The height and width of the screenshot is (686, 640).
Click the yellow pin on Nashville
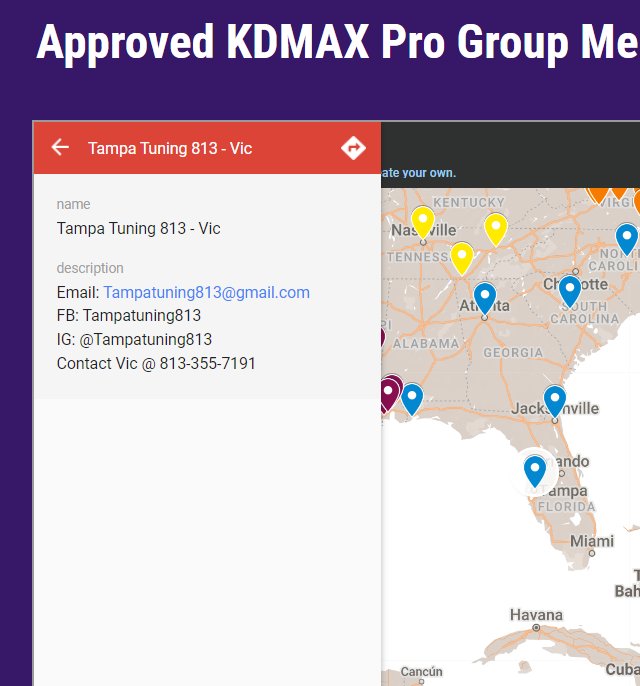423,223
